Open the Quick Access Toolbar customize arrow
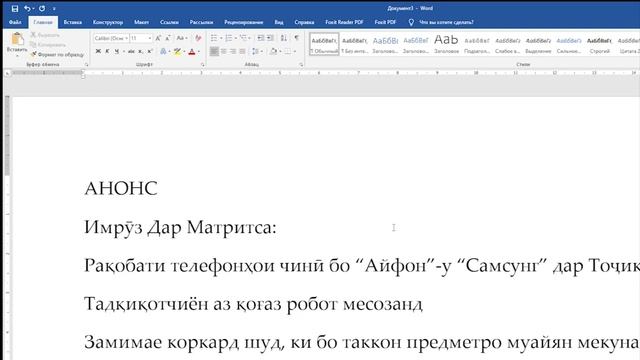Screen dimensions: 640x360 [54, 9]
